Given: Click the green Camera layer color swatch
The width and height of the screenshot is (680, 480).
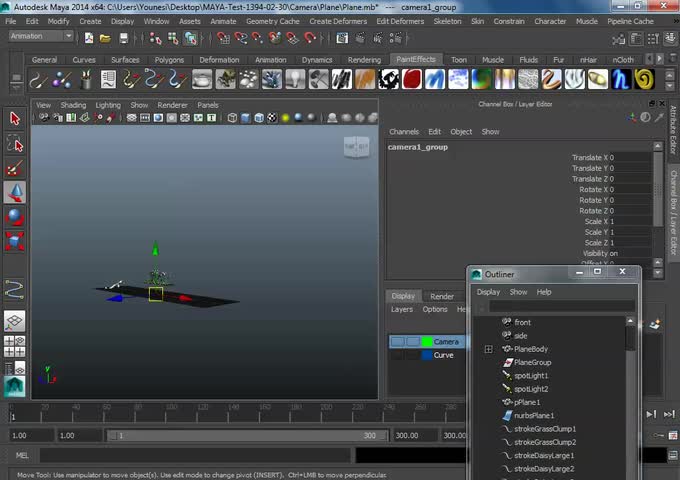Looking at the screenshot, I should 426,342.
